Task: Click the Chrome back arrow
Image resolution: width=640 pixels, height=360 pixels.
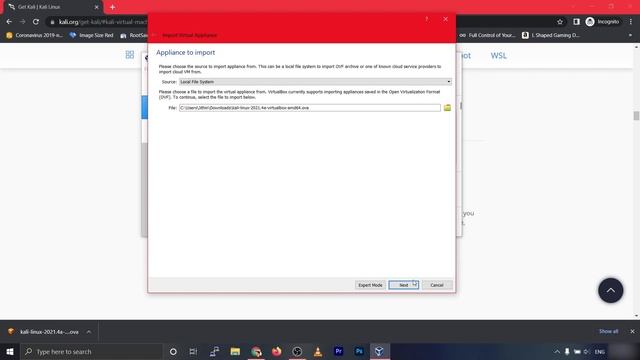Action: coord(9,22)
